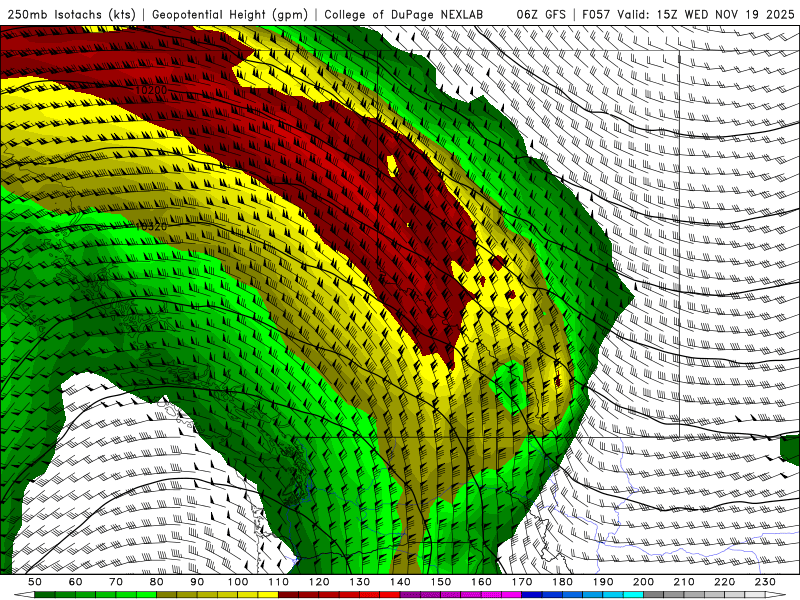Select the cyan 195-200 kt legend swatch
800x600 pixels.
tap(633, 594)
